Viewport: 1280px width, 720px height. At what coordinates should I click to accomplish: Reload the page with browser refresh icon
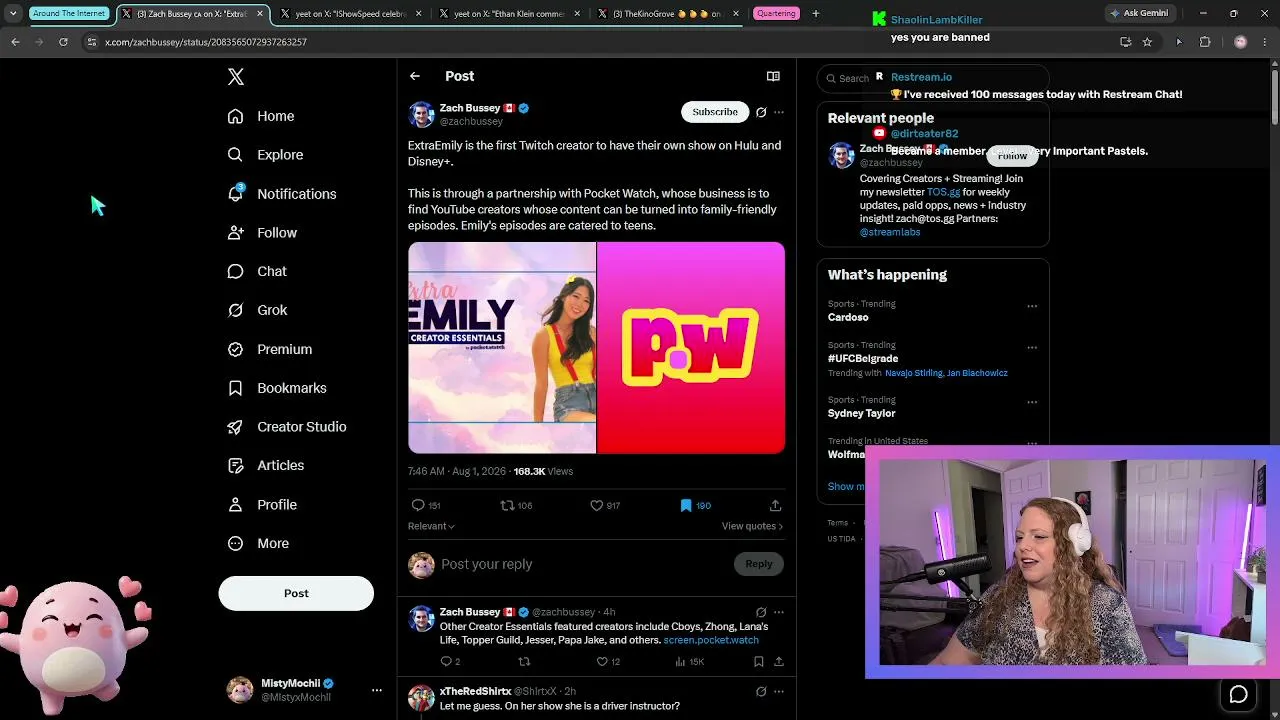point(63,42)
